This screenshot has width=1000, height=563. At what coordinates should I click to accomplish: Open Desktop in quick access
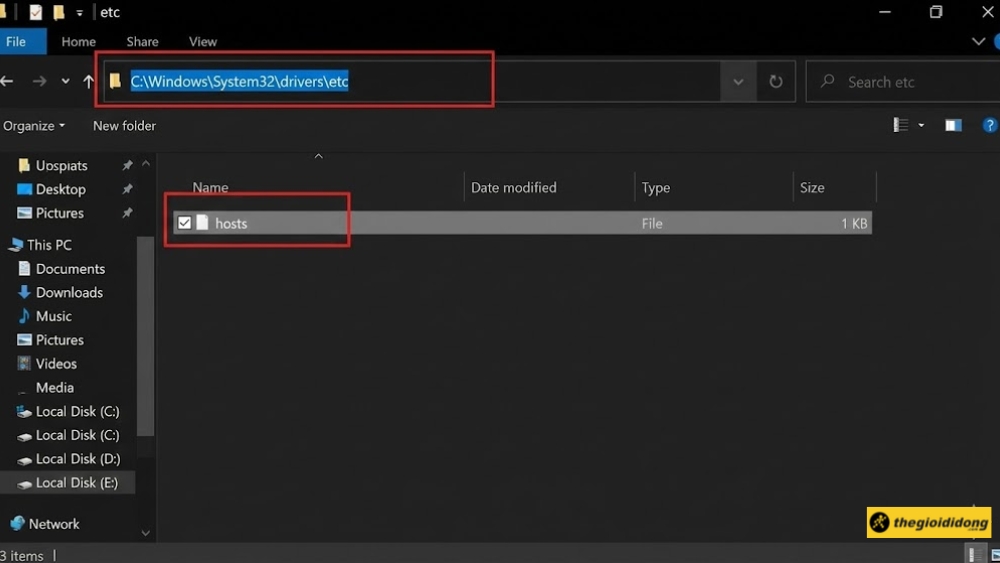[61, 189]
